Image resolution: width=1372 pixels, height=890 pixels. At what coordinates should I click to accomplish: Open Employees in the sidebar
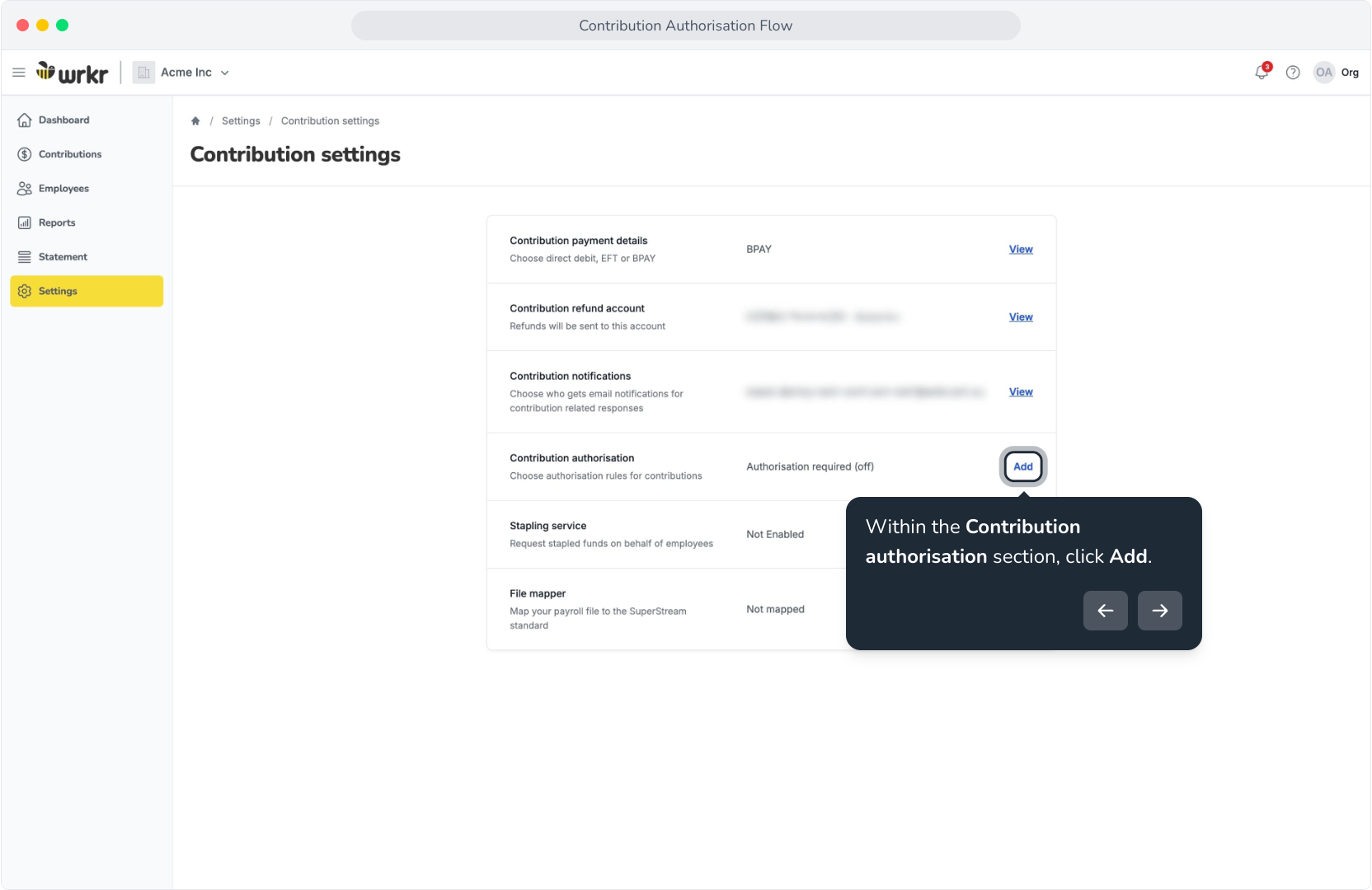pyautogui.click(x=87, y=189)
